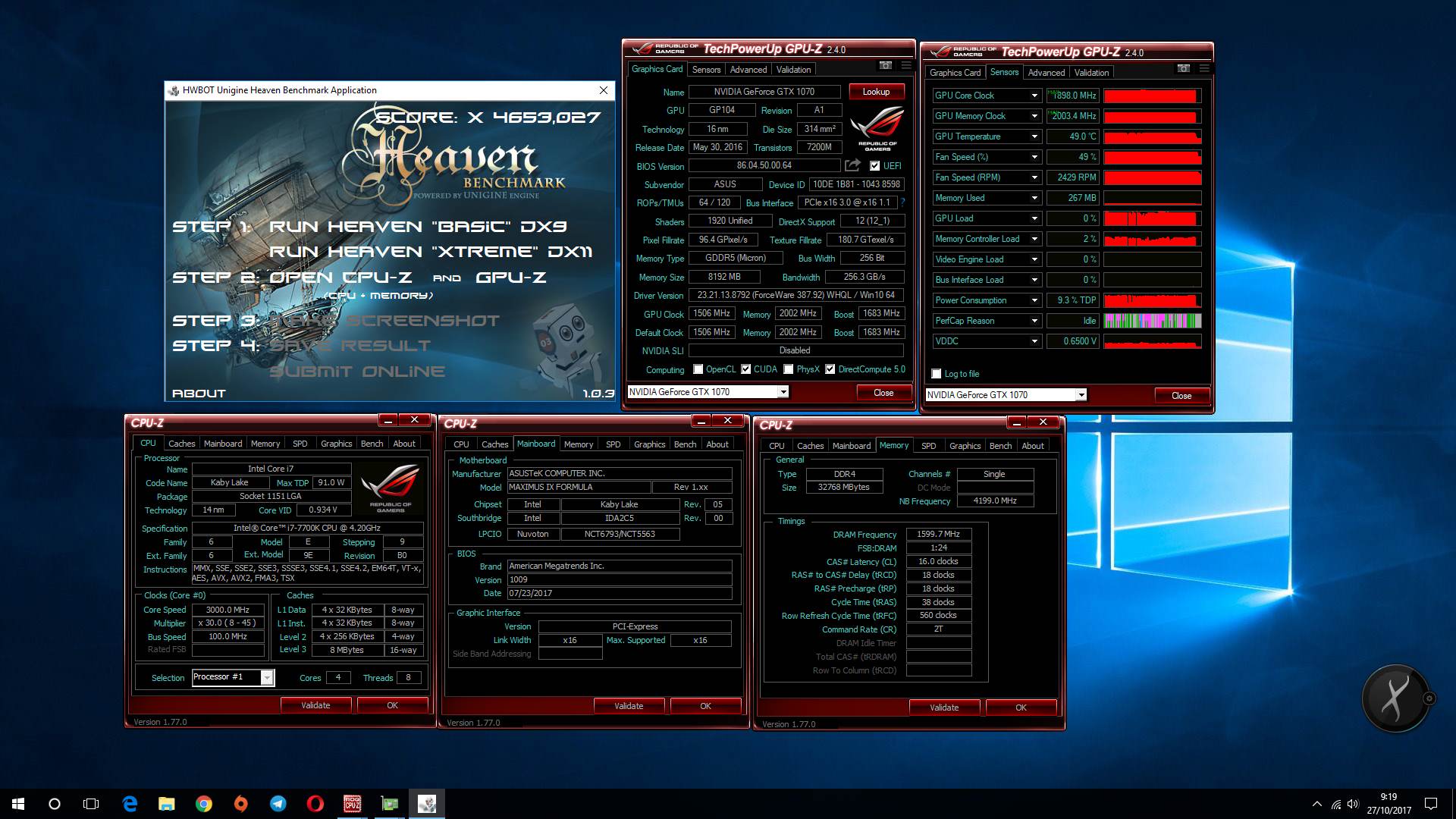Open Bench tab in CPU-Z Mainboard window
Screen dimensions: 1456x819
pyautogui.click(x=685, y=444)
